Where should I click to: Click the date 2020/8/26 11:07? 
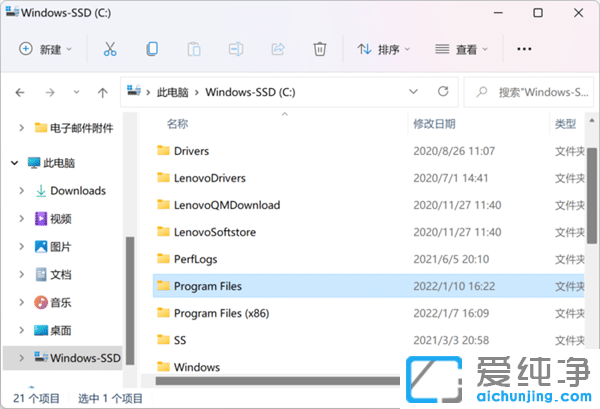(x=454, y=151)
